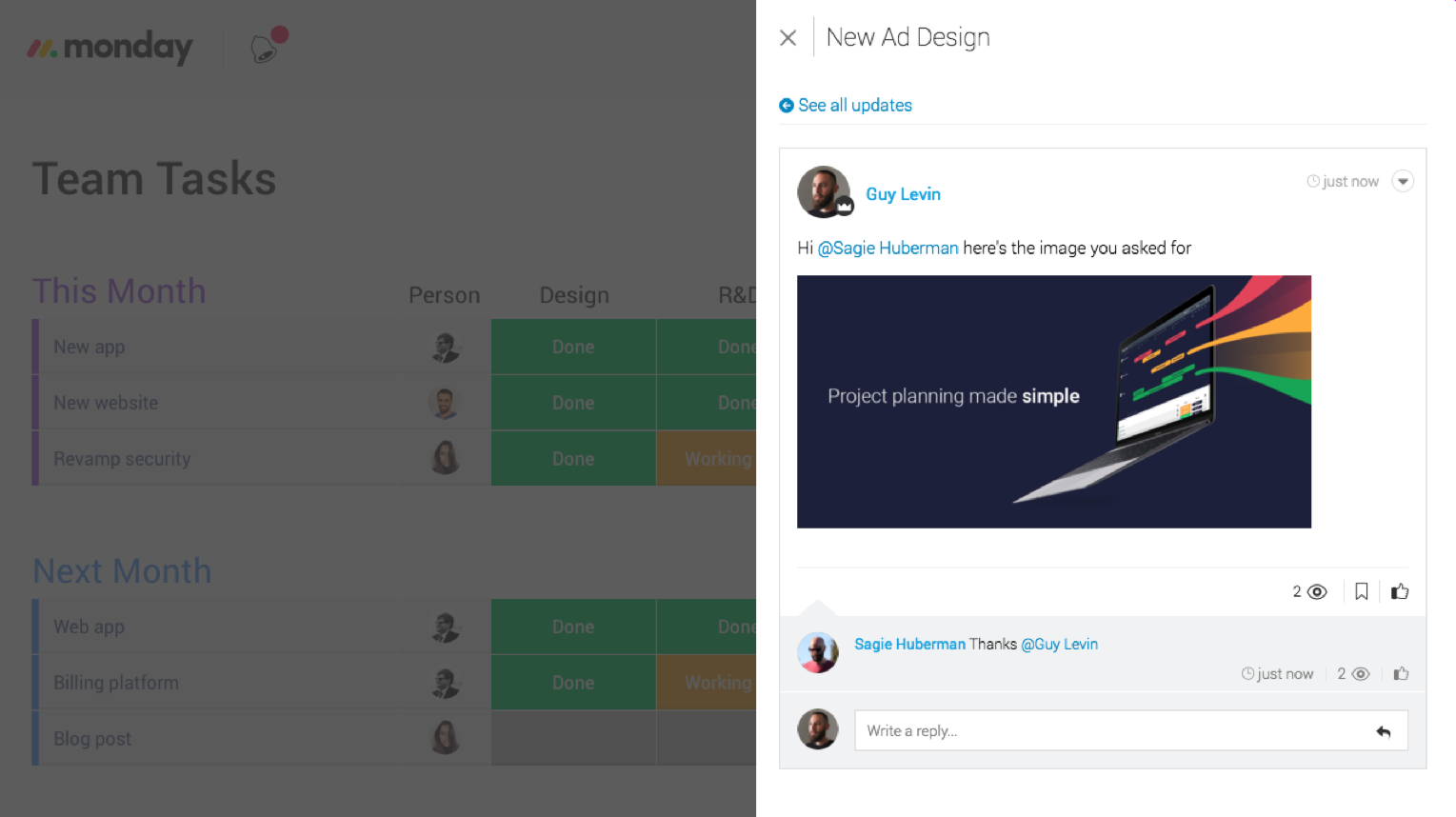Click the @Guy Levin mention in reply
Image resolution: width=1456 pixels, height=817 pixels.
1059,645
